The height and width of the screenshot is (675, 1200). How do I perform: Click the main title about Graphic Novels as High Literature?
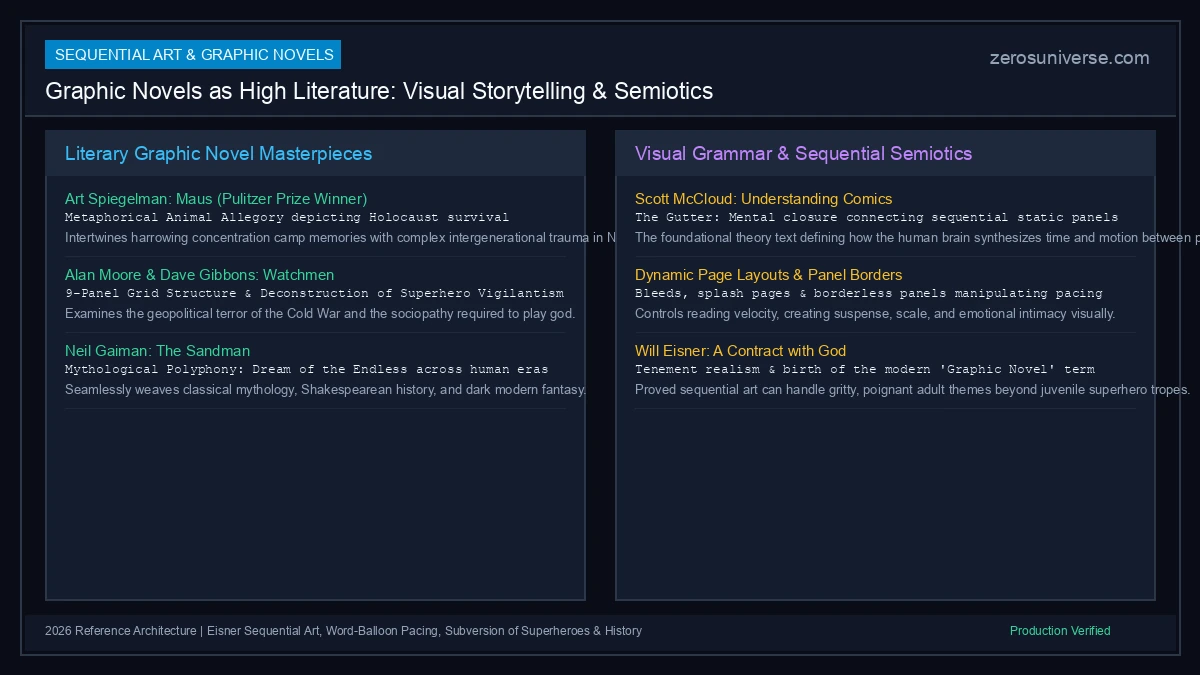click(379, 91)
